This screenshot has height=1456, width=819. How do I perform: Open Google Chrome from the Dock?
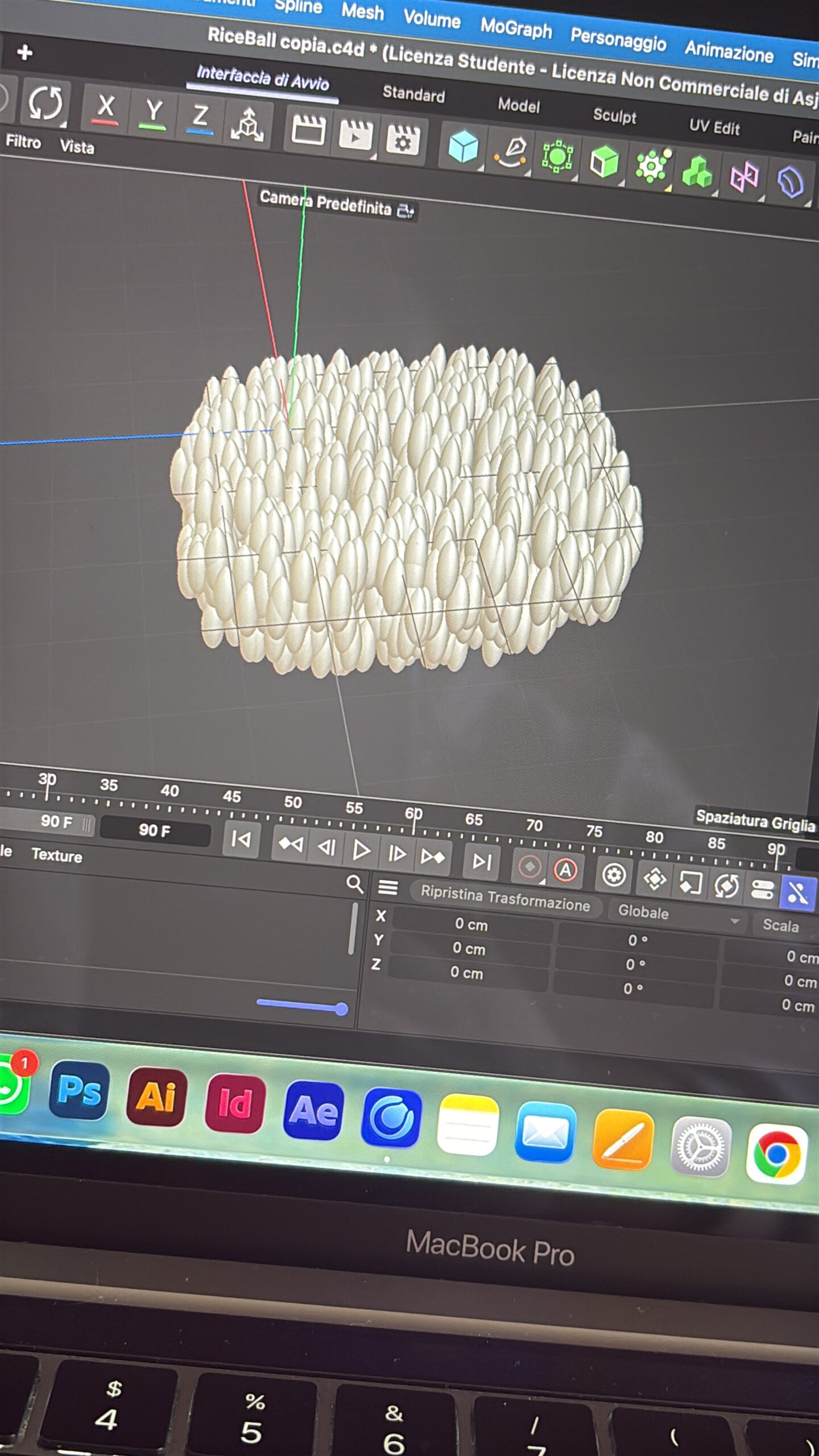point(777,1154)
